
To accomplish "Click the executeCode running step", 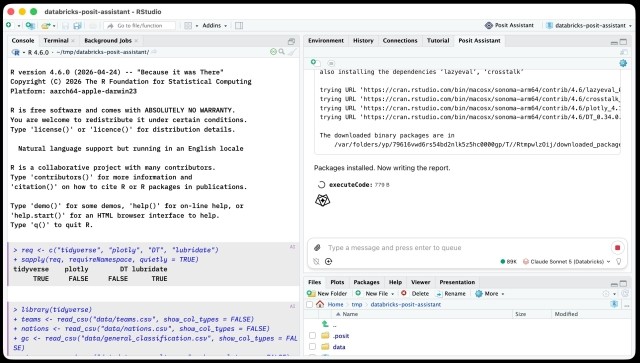I will [x=353, y=185].
